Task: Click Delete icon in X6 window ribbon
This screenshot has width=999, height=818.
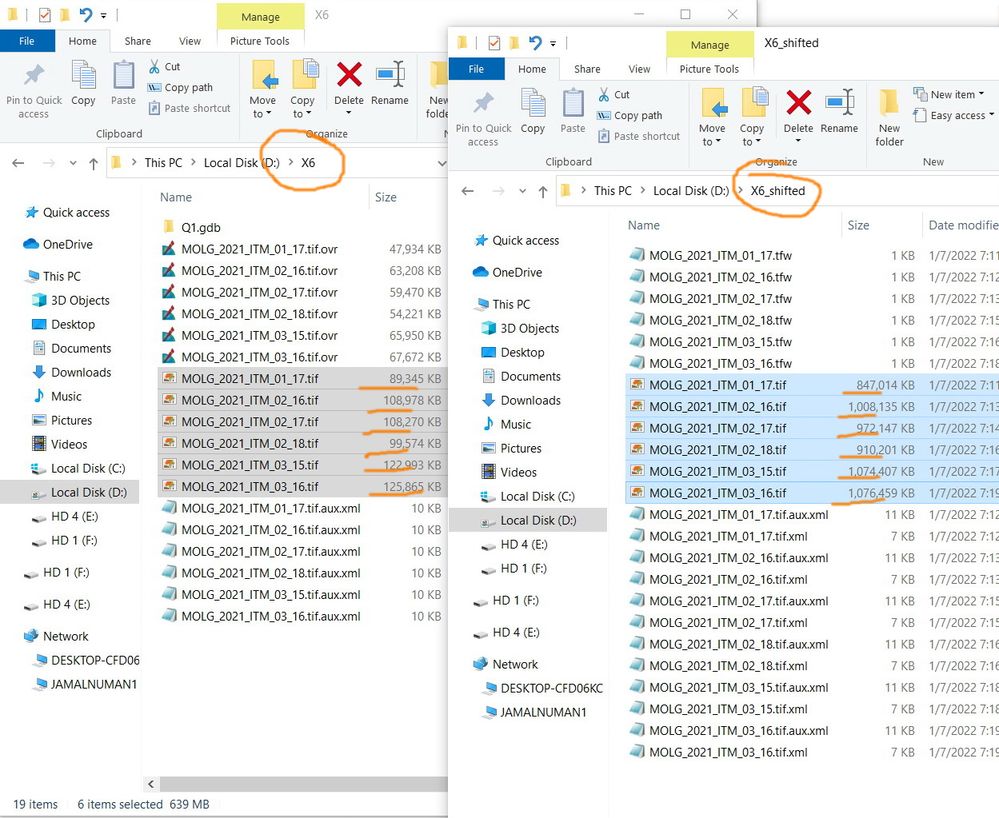Action: pyautogui.click(x=349, y=75)
